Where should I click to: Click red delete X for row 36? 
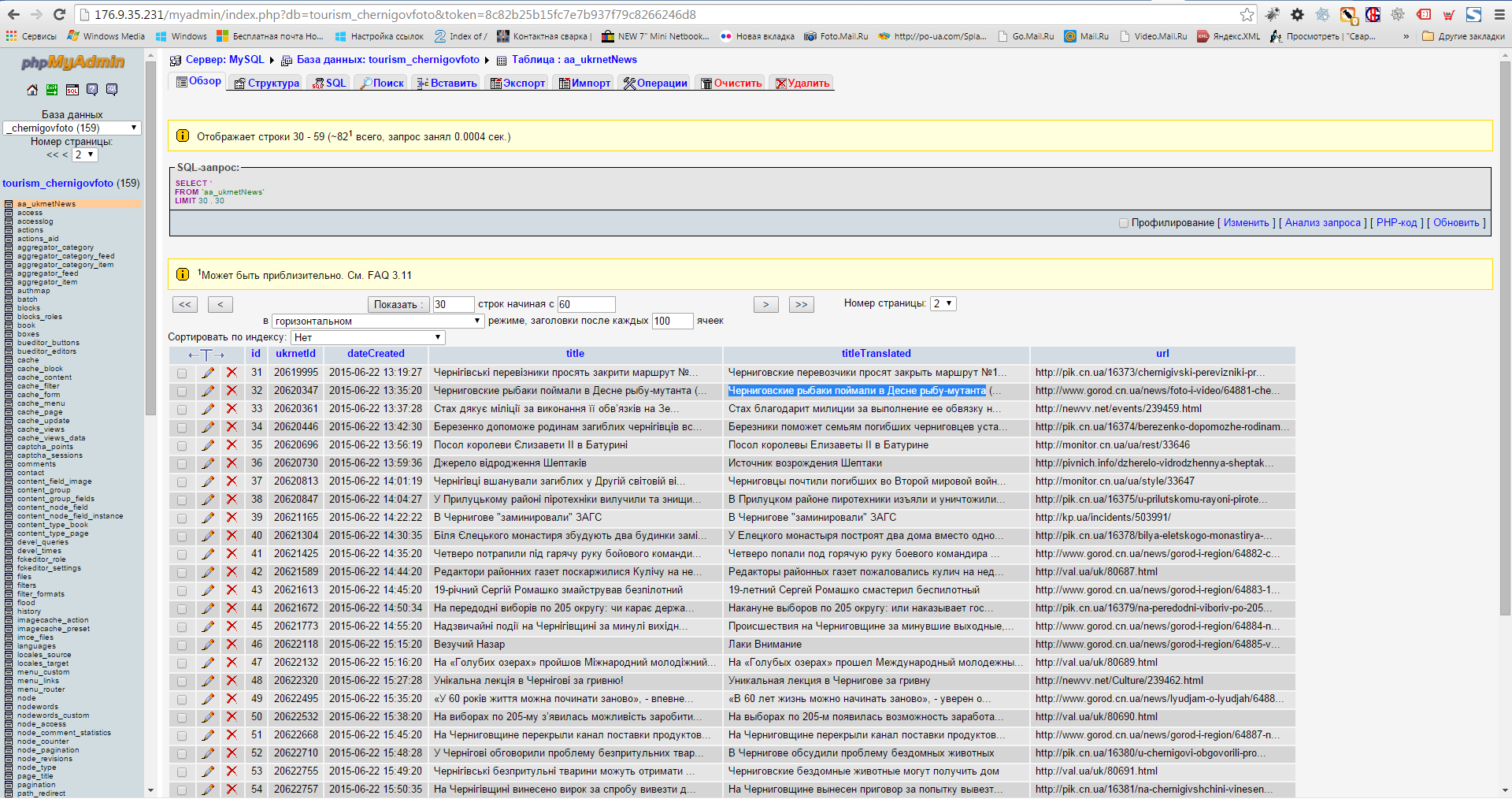(x=232, y=463)
